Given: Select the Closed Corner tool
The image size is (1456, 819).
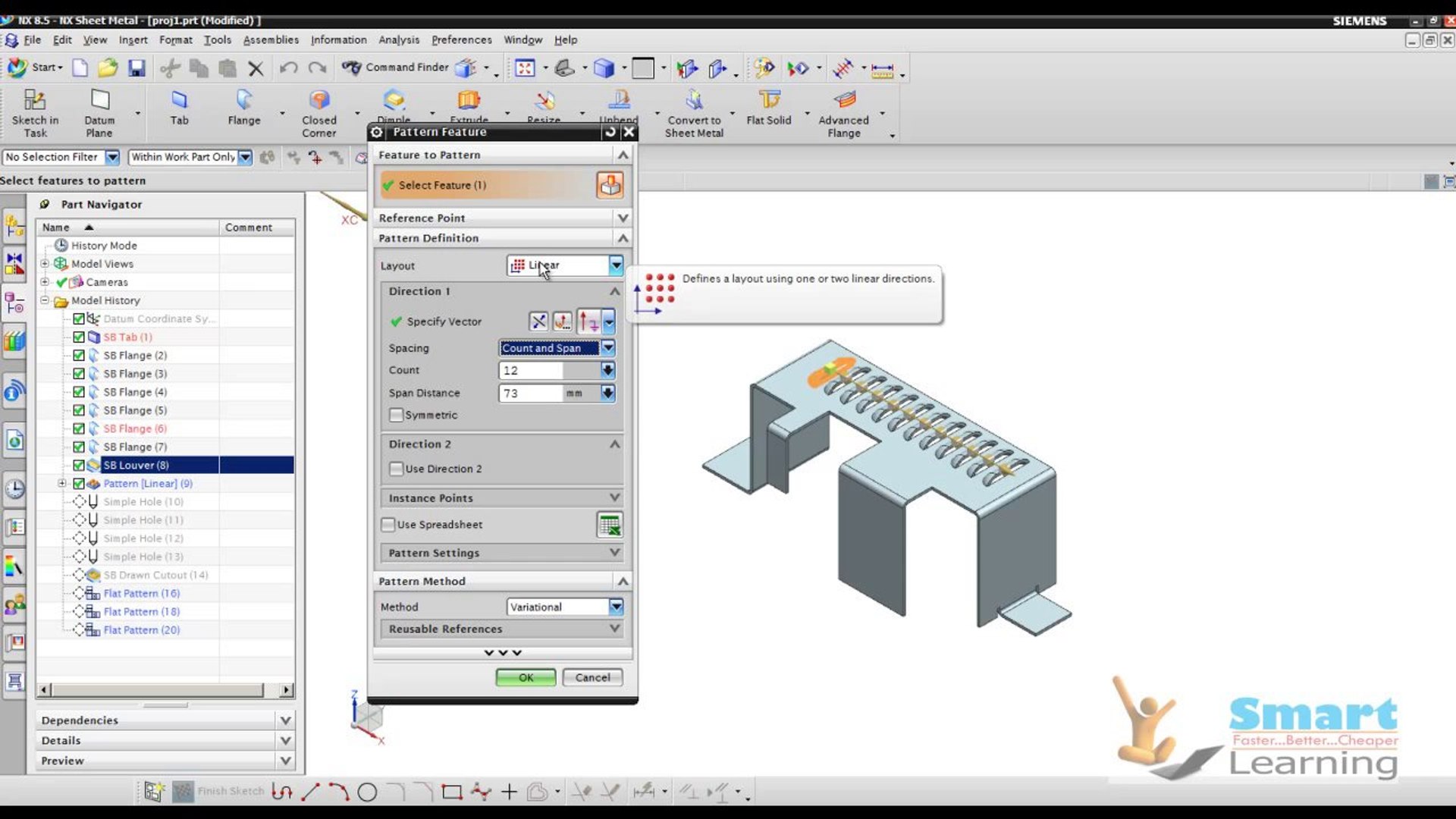Looking at the screenshot, I should click(319, 101).
